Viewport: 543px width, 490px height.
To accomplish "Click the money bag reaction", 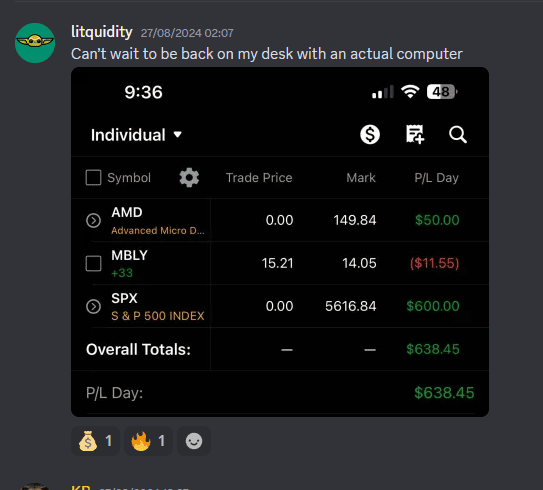I will coord(95,441).
